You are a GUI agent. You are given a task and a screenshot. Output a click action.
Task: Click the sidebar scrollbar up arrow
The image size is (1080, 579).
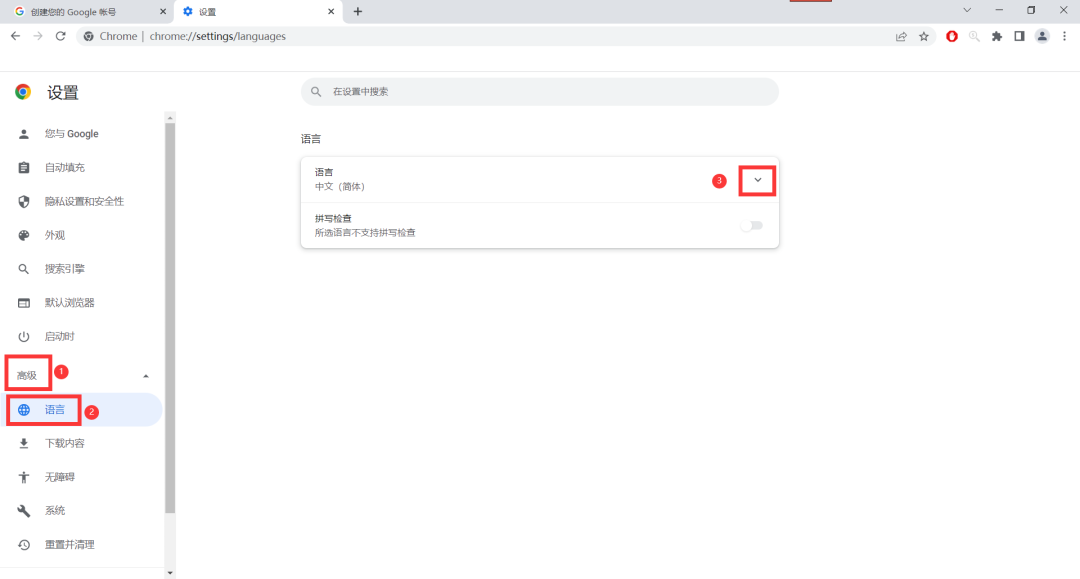point(170,118)
